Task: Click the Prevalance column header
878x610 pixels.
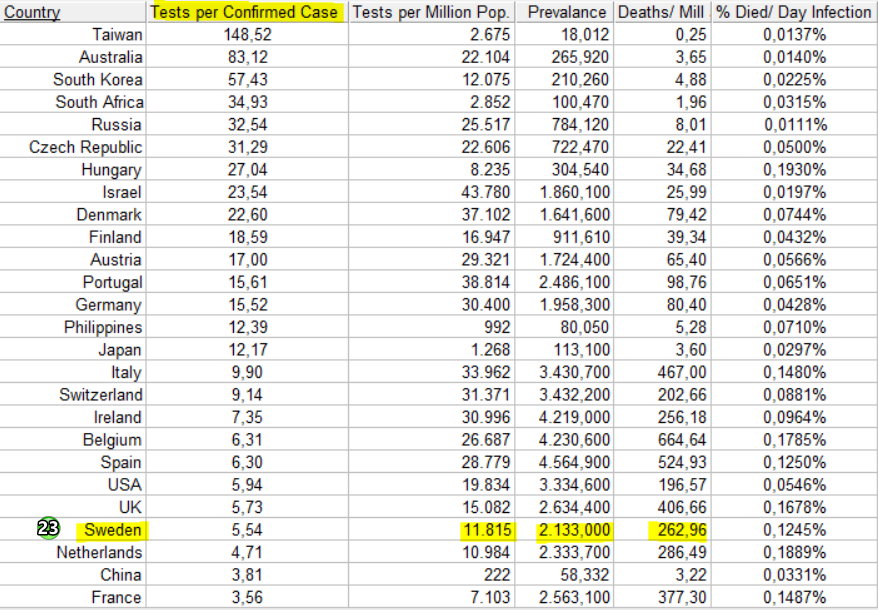Action: click(x=564, y=12)
